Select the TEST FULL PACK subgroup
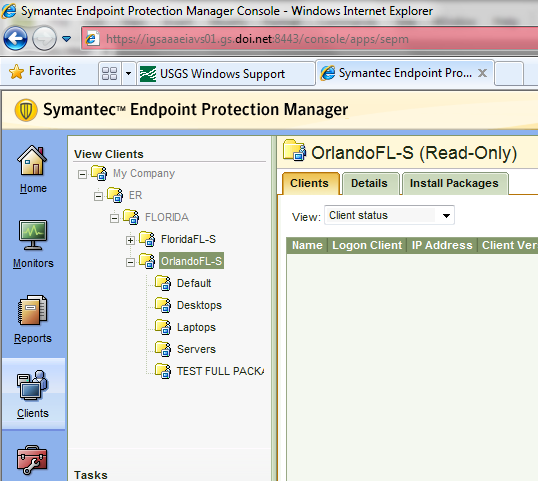The height and width of the screenshot is (481, 538). tap(220, 371)
